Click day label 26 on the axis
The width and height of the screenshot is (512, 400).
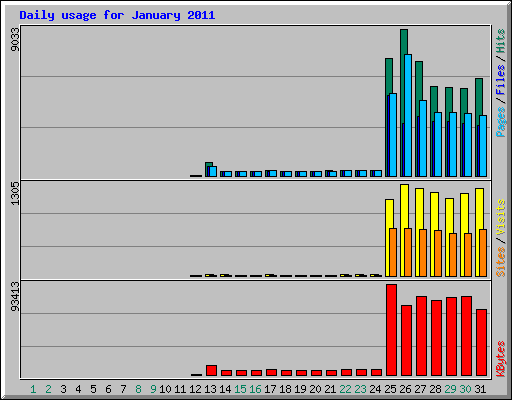(x=405, y=389)
